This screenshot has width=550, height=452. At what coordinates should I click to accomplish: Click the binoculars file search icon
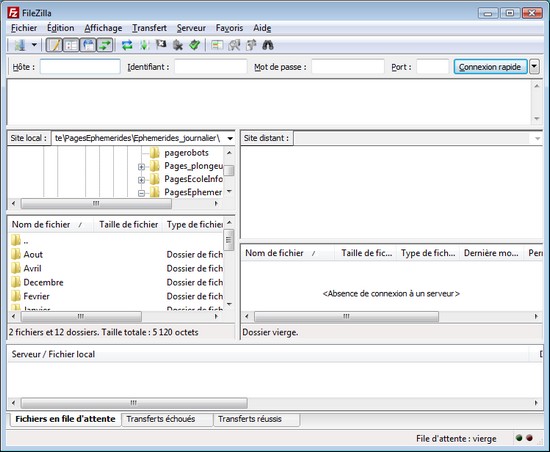point(268,45)
